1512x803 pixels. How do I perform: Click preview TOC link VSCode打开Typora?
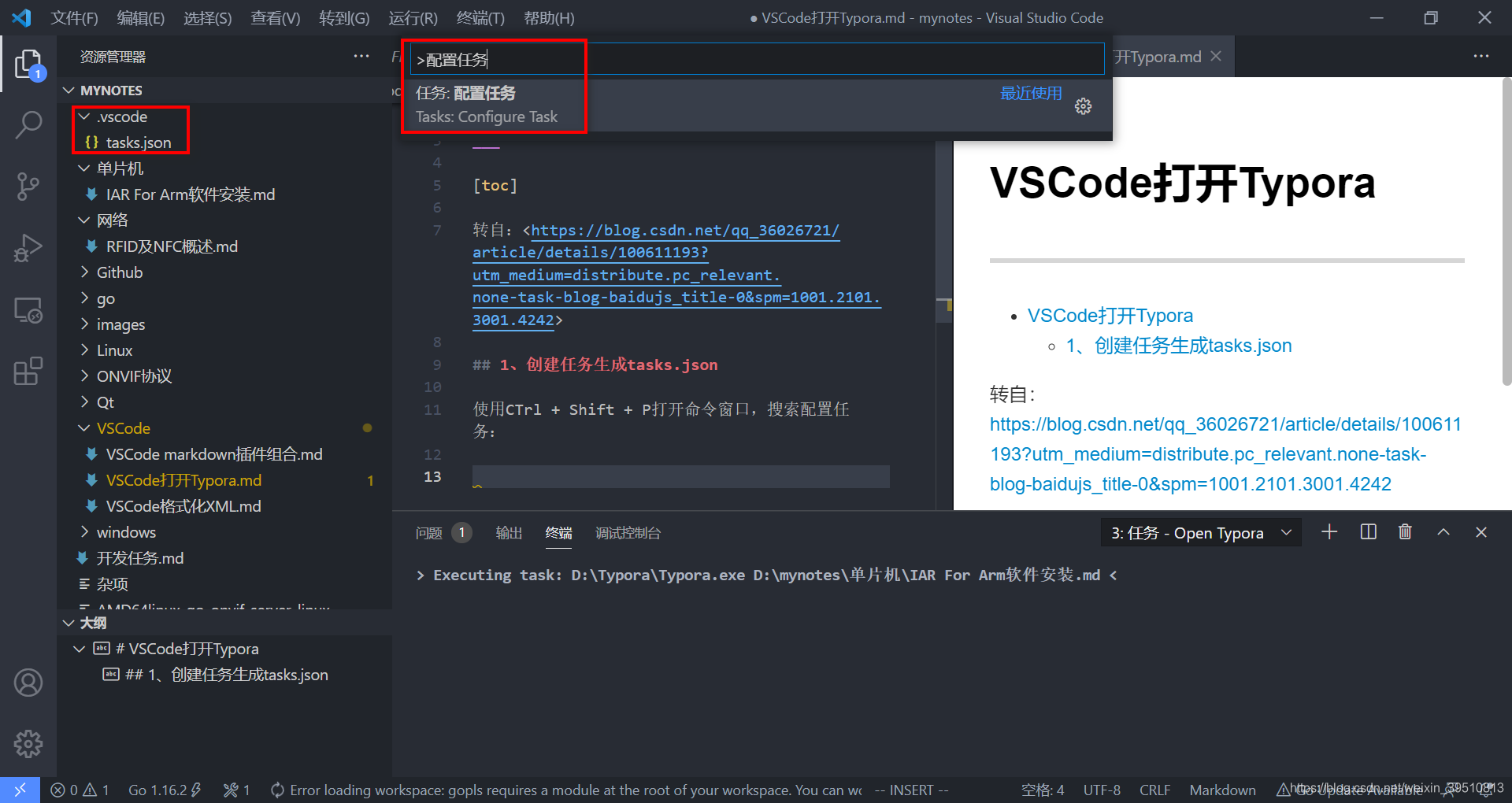(1110, 316)
